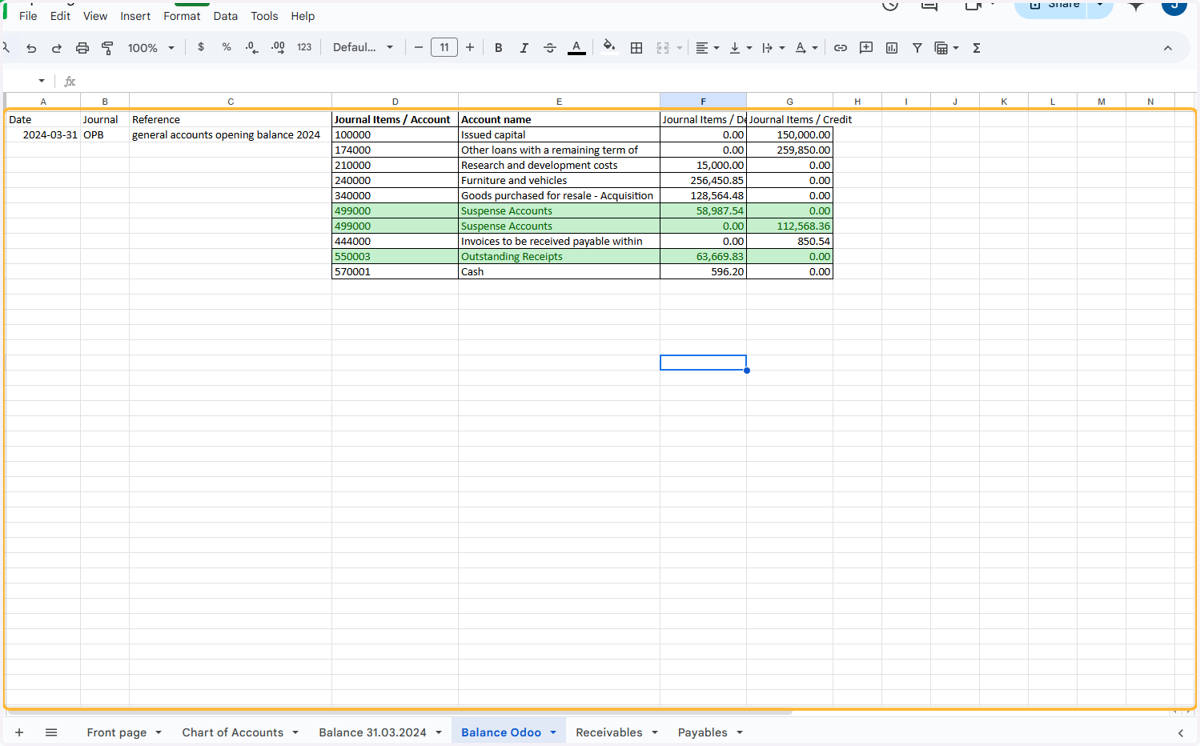Click the Share button

1052,6
